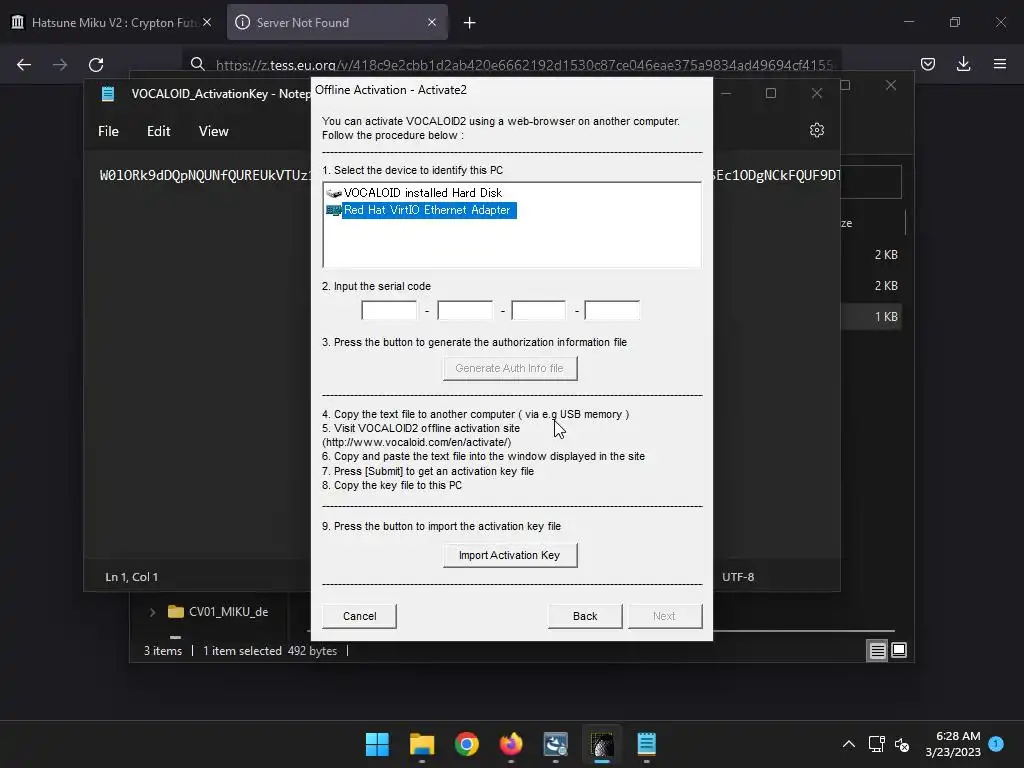Click the Import Activation Key button
The image size is (1024, 768).
[x=509, y=555]
